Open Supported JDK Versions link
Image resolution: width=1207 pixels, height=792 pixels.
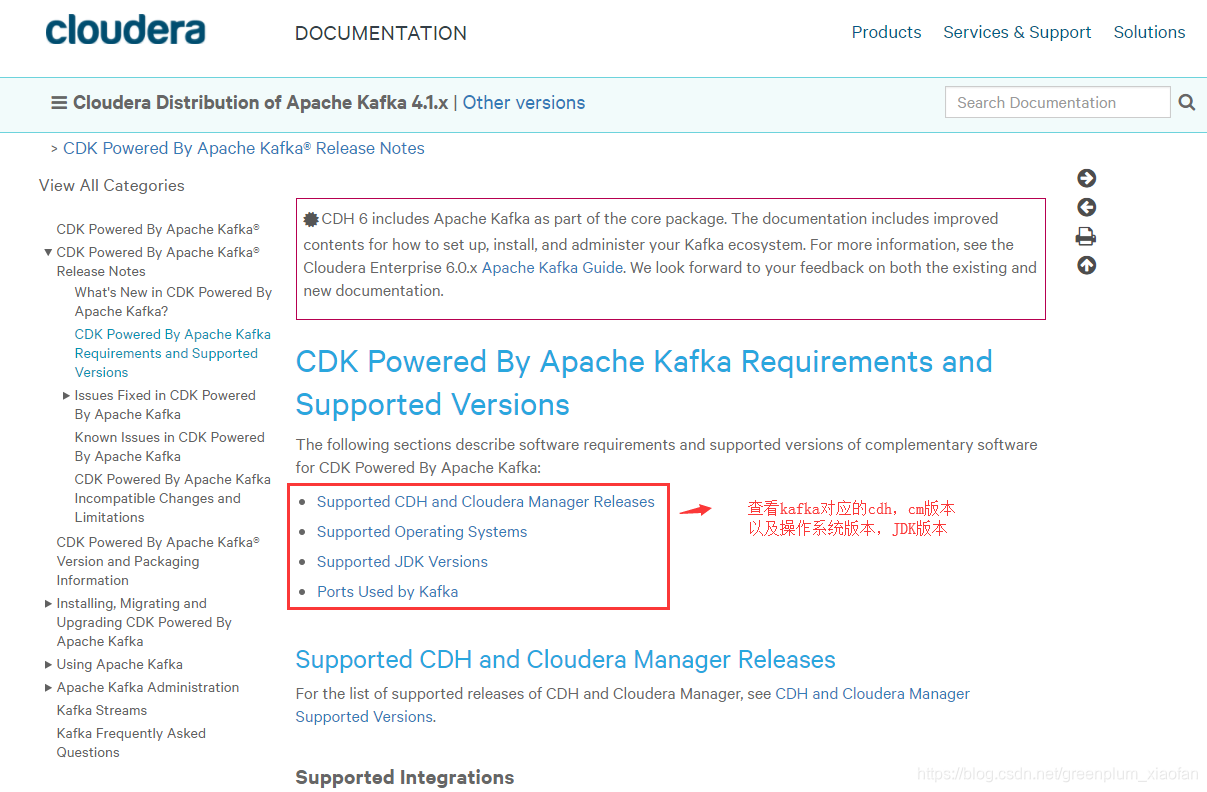(402, 562)
